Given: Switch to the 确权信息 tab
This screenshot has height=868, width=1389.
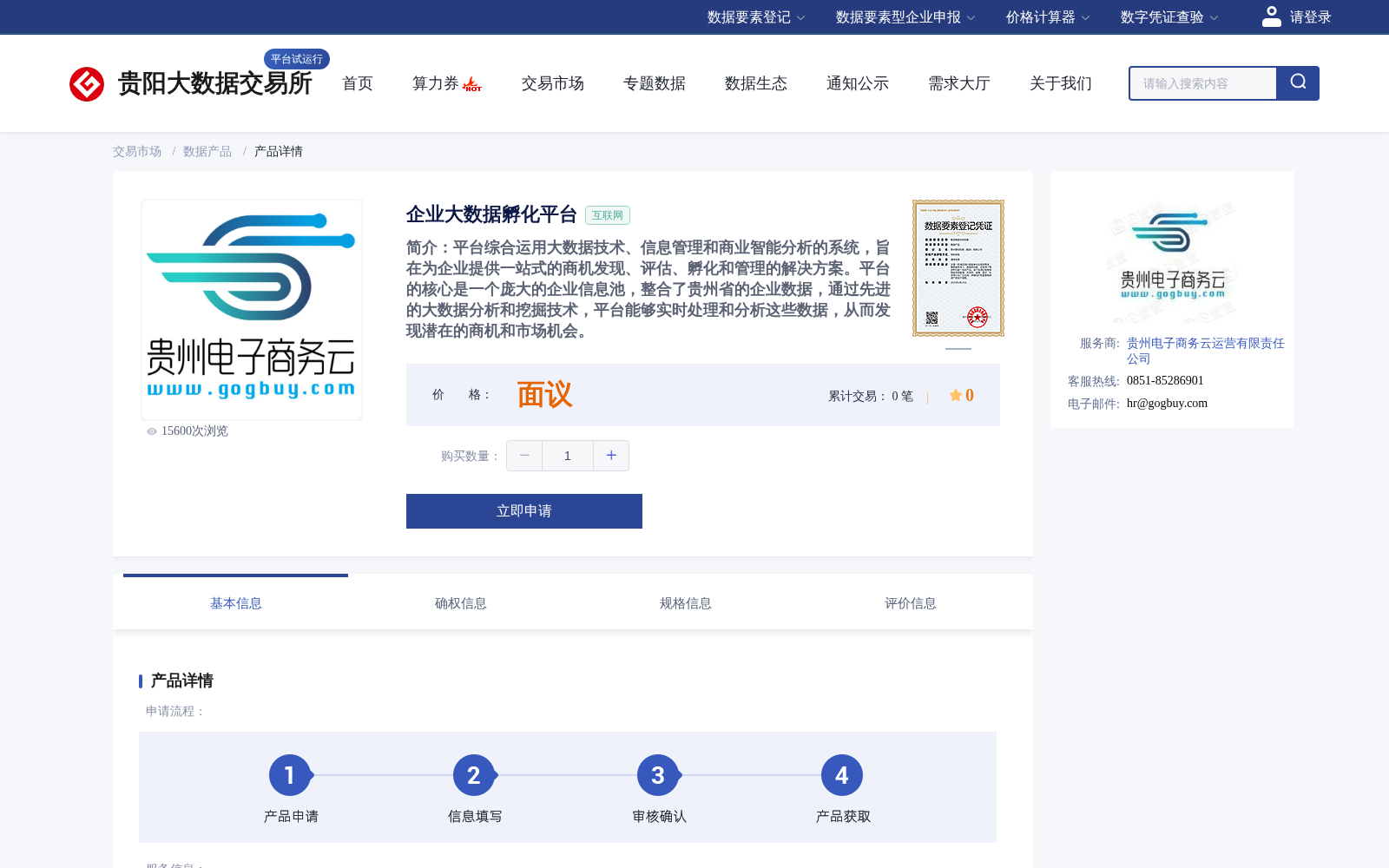Looking at the screenshot, I should (460, 602).
